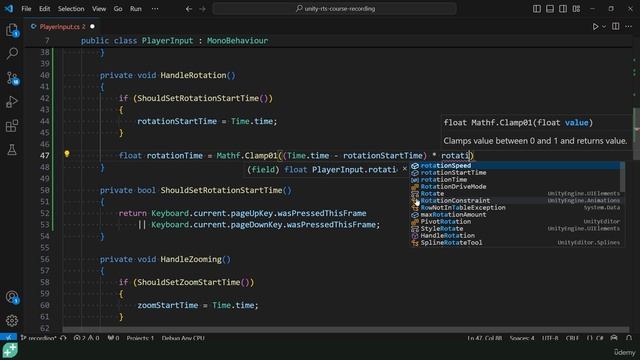The image size is (640, 360).
Task: Open the Edit menu
Action: click(44, 9)
